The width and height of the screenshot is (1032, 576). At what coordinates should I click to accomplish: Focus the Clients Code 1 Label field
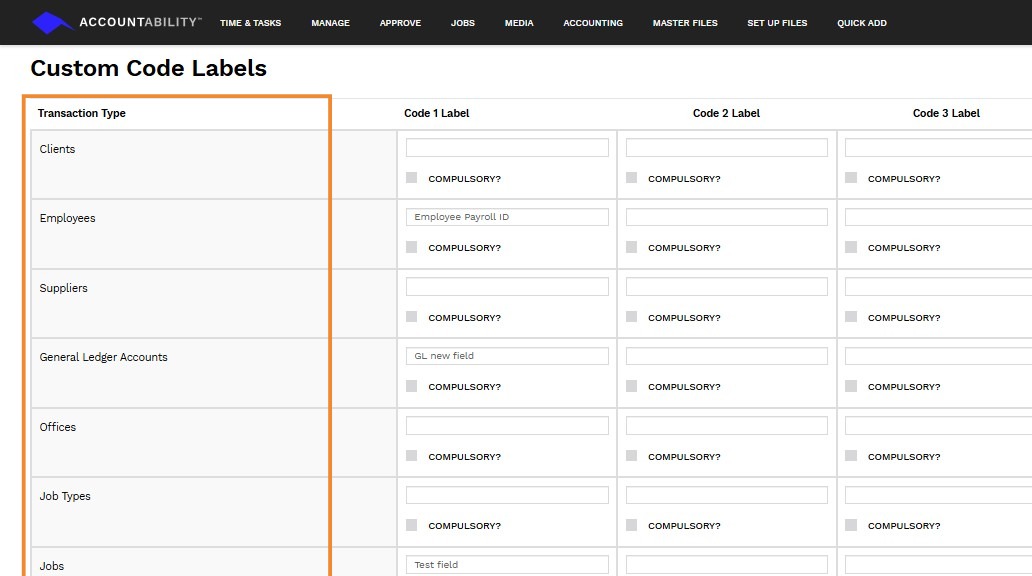[x=507, y=148]
